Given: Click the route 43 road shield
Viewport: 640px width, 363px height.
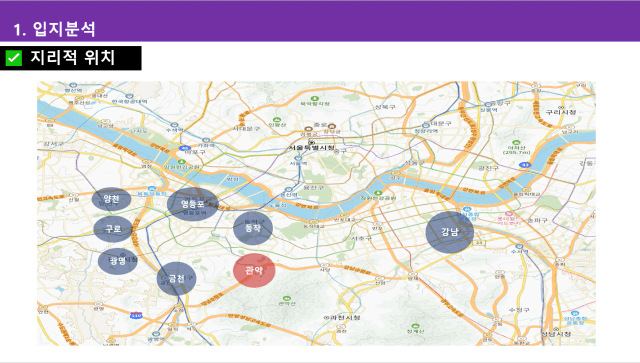Looking at the screenshot, I should click(x=524, y=165).
